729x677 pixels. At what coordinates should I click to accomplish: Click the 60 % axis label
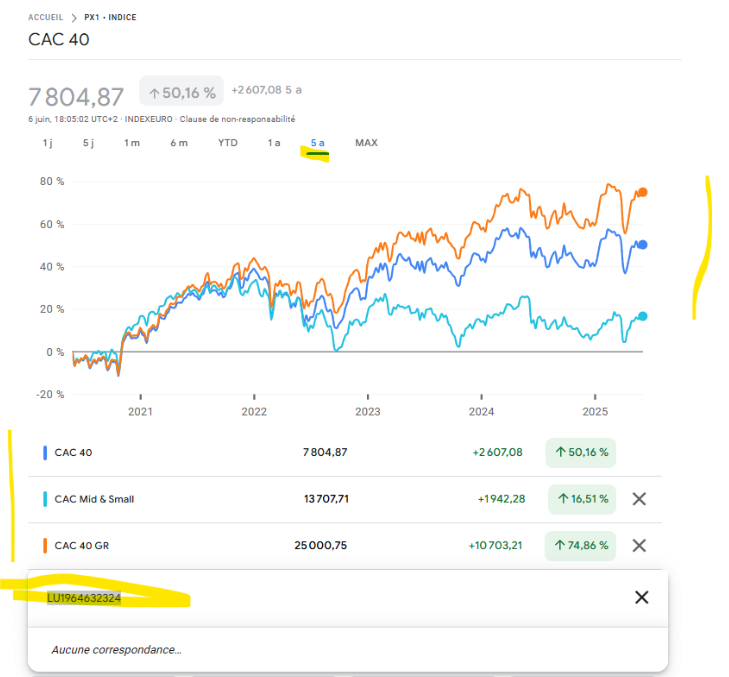[52, 224]
